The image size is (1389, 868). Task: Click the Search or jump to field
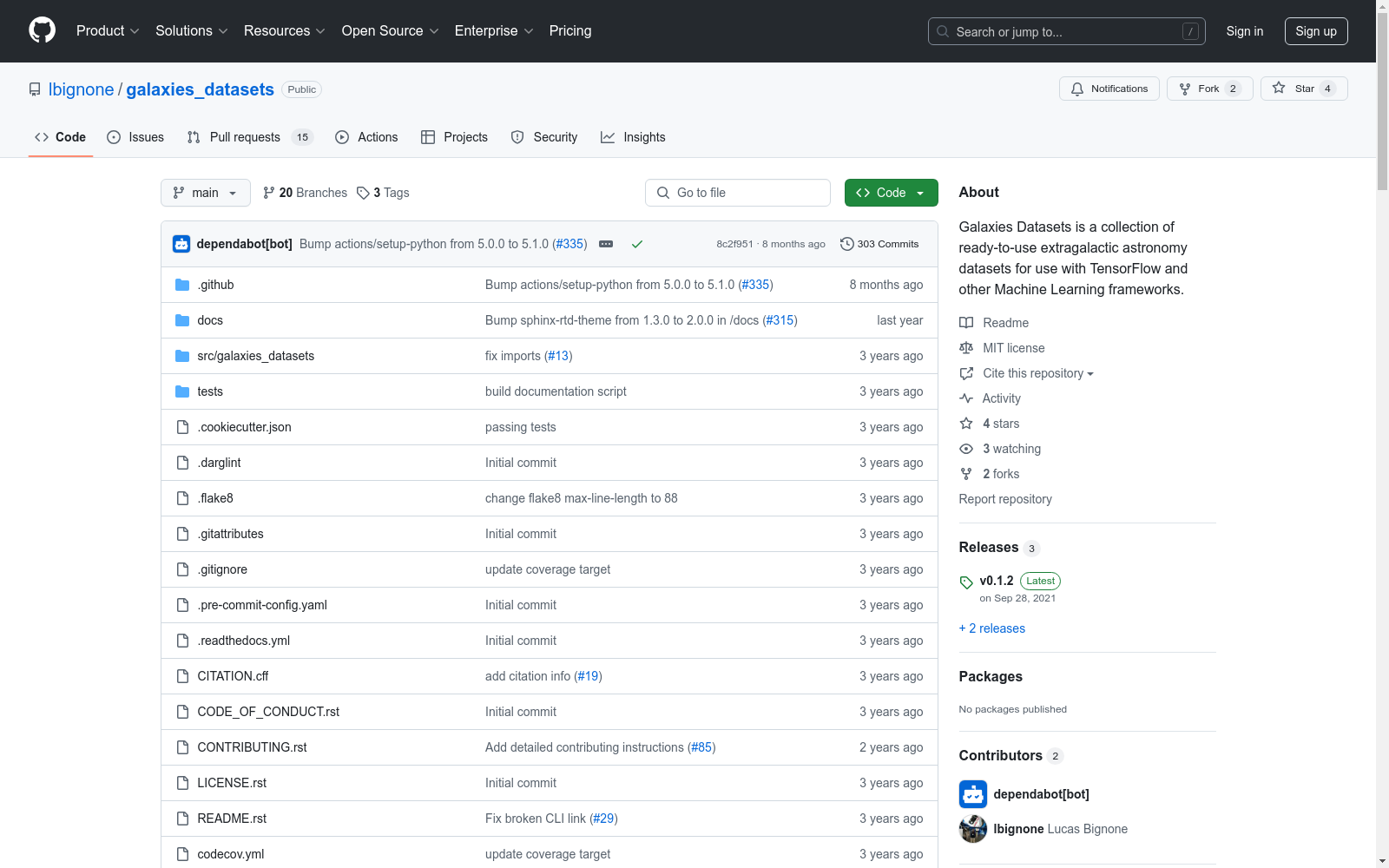click(1067, 31)
